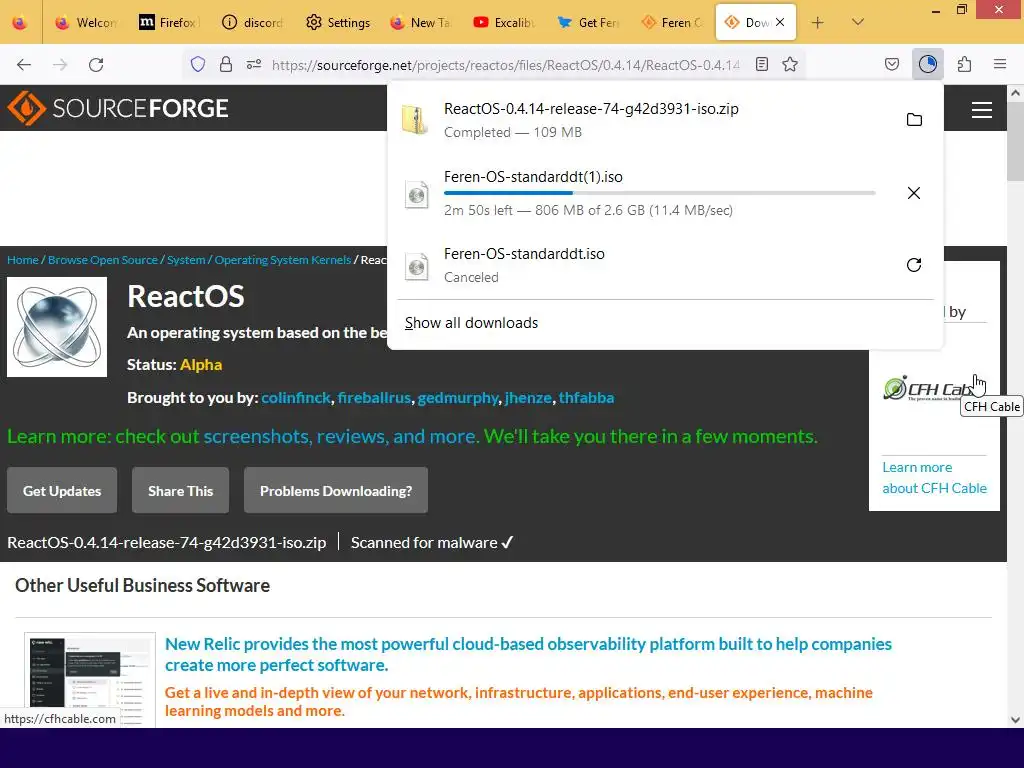Open the site permissions icon in address bar
This screenshot has width=1024, height=768.
[x=254, y=64]
